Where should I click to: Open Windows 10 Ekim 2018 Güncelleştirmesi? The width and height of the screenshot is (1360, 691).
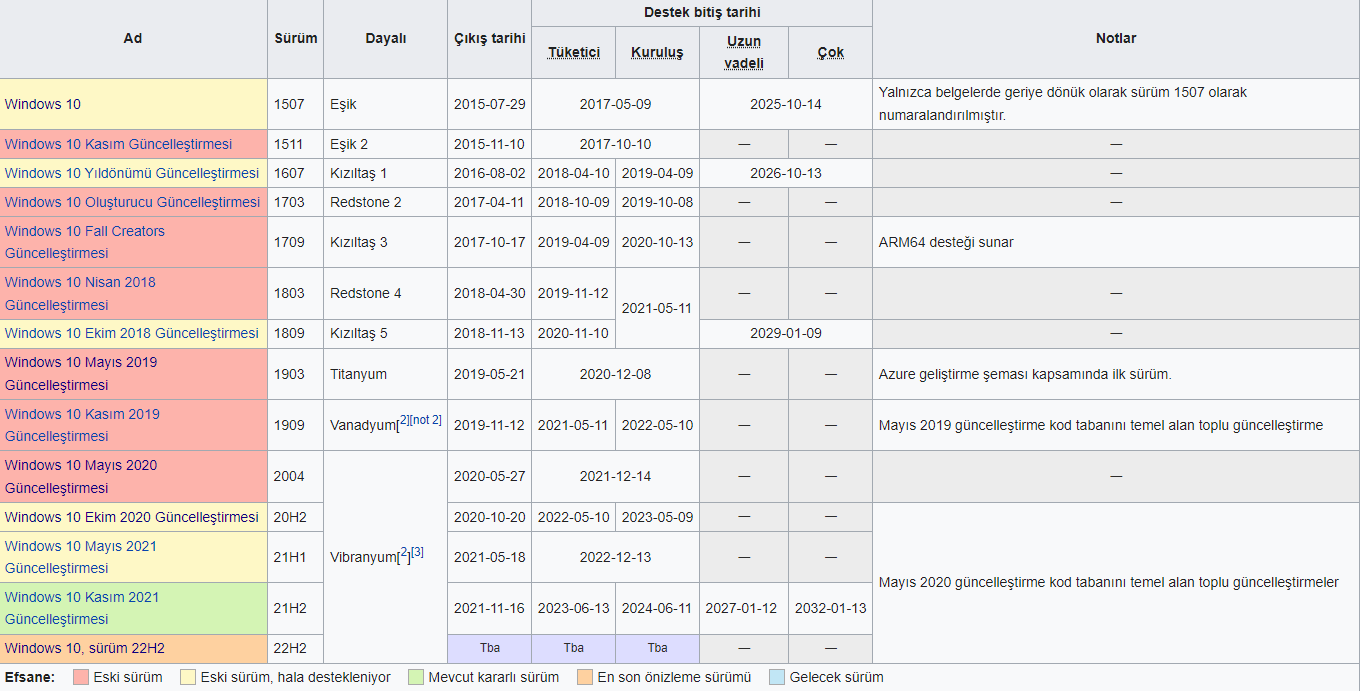point(132,333)
